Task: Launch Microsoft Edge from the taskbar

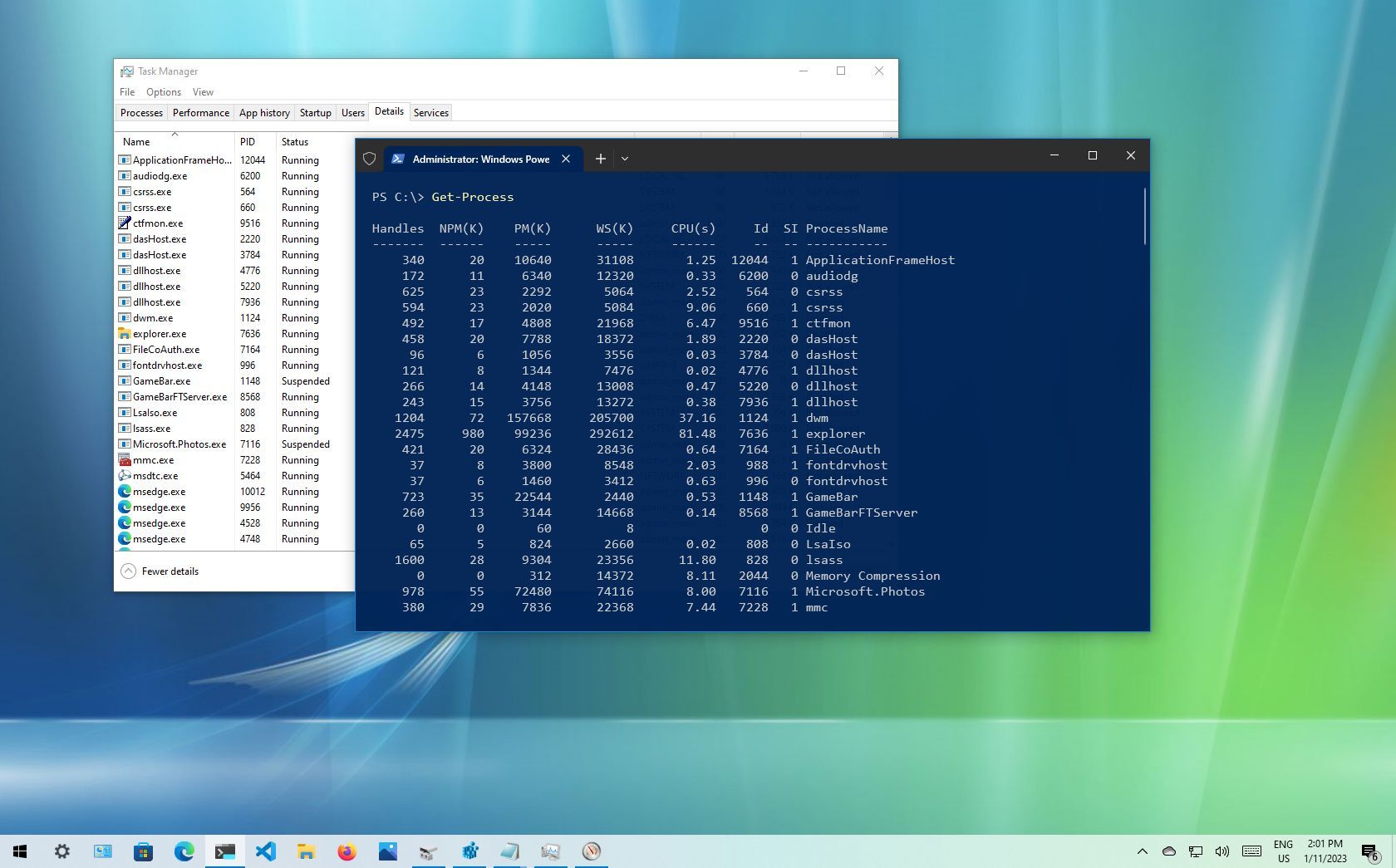Action: (184, 851)
